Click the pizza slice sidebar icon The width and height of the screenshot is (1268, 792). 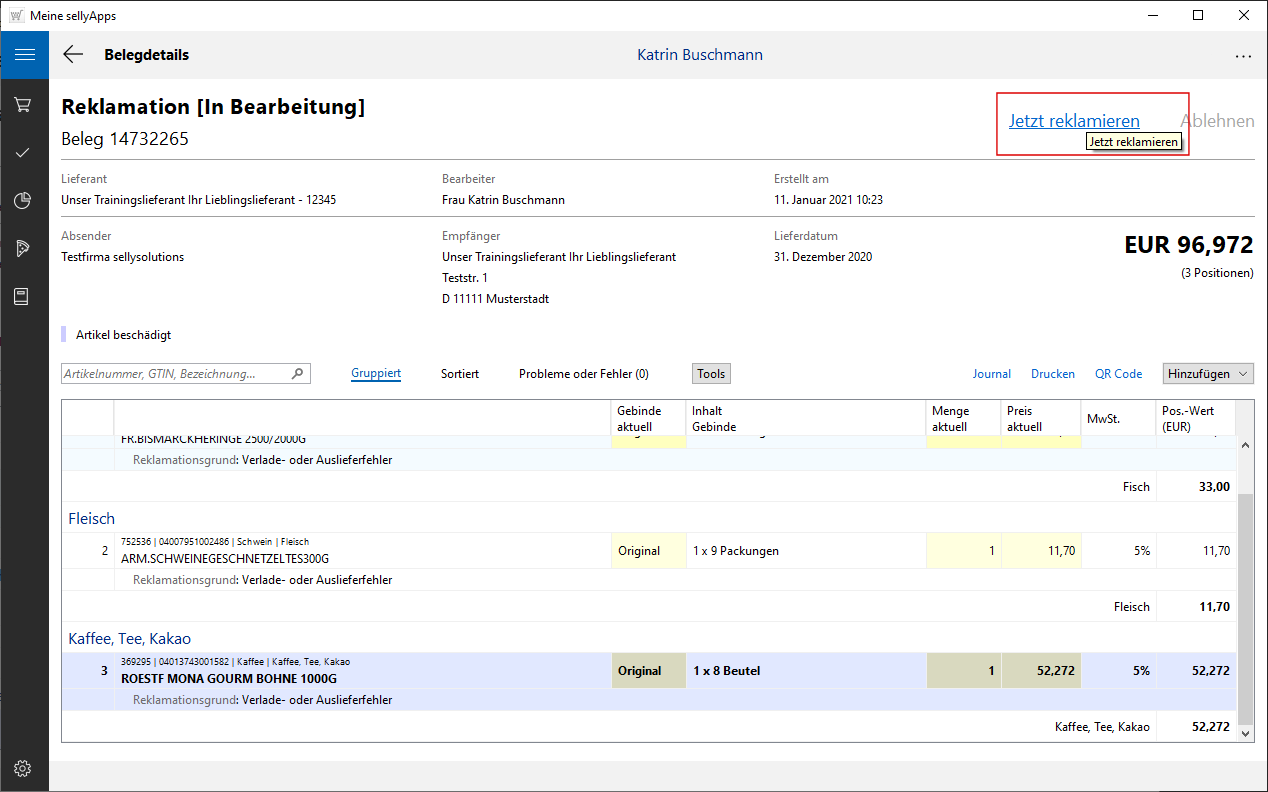[24, 249]
